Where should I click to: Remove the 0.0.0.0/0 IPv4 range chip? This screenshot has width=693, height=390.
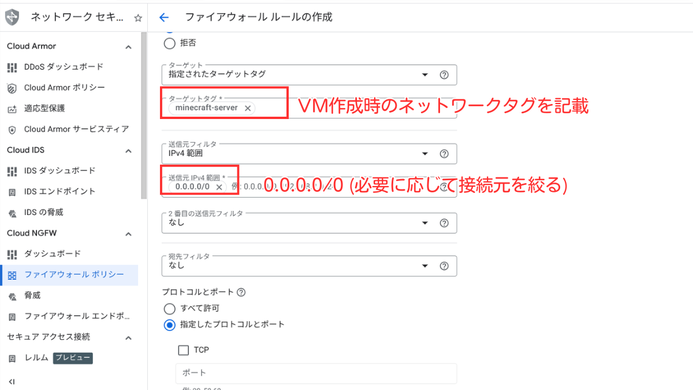[219, 187]
